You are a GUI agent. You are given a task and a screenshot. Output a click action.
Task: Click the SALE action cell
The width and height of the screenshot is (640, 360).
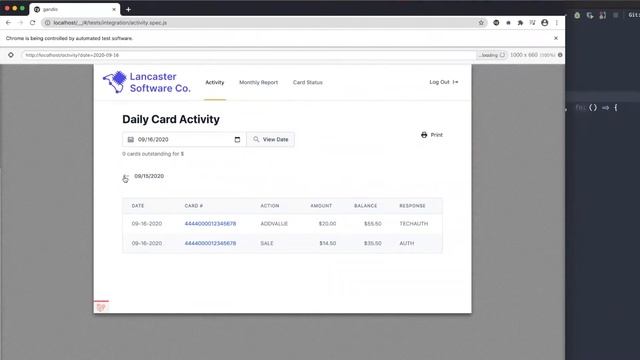tap(267, 243)
